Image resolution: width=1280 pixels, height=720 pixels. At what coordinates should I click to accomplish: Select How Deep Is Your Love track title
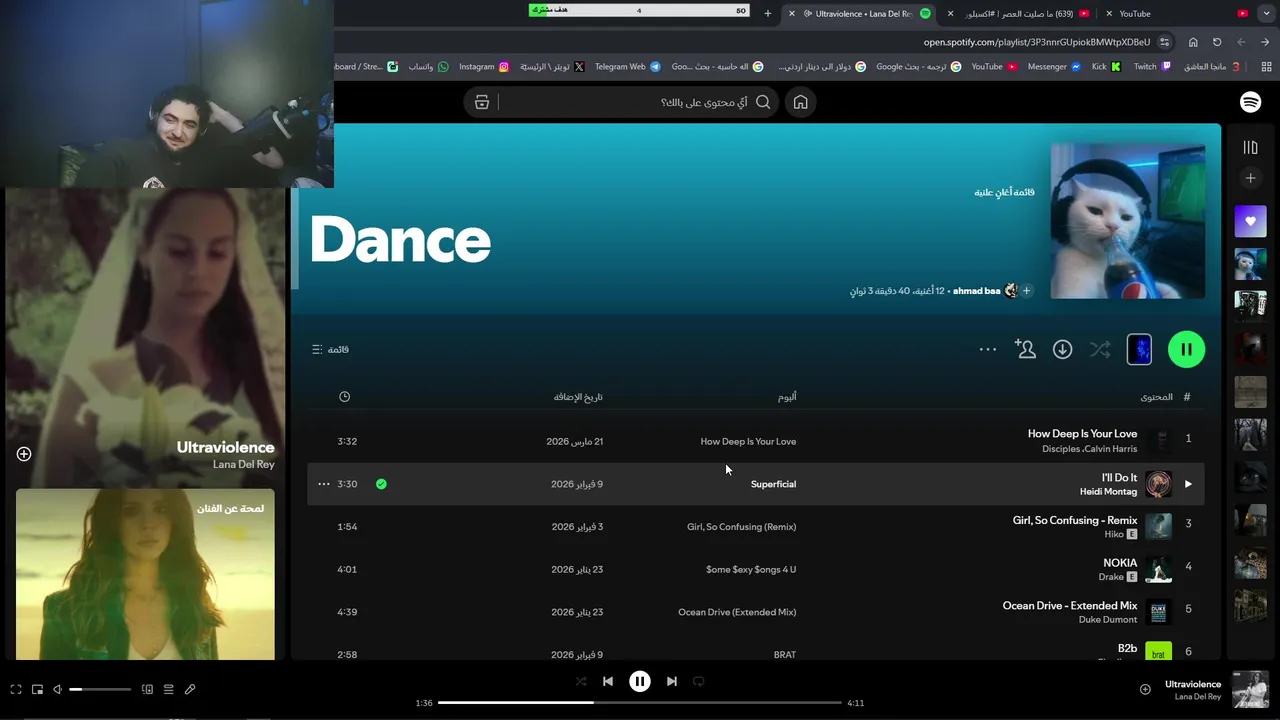(x=1082, y=434)
